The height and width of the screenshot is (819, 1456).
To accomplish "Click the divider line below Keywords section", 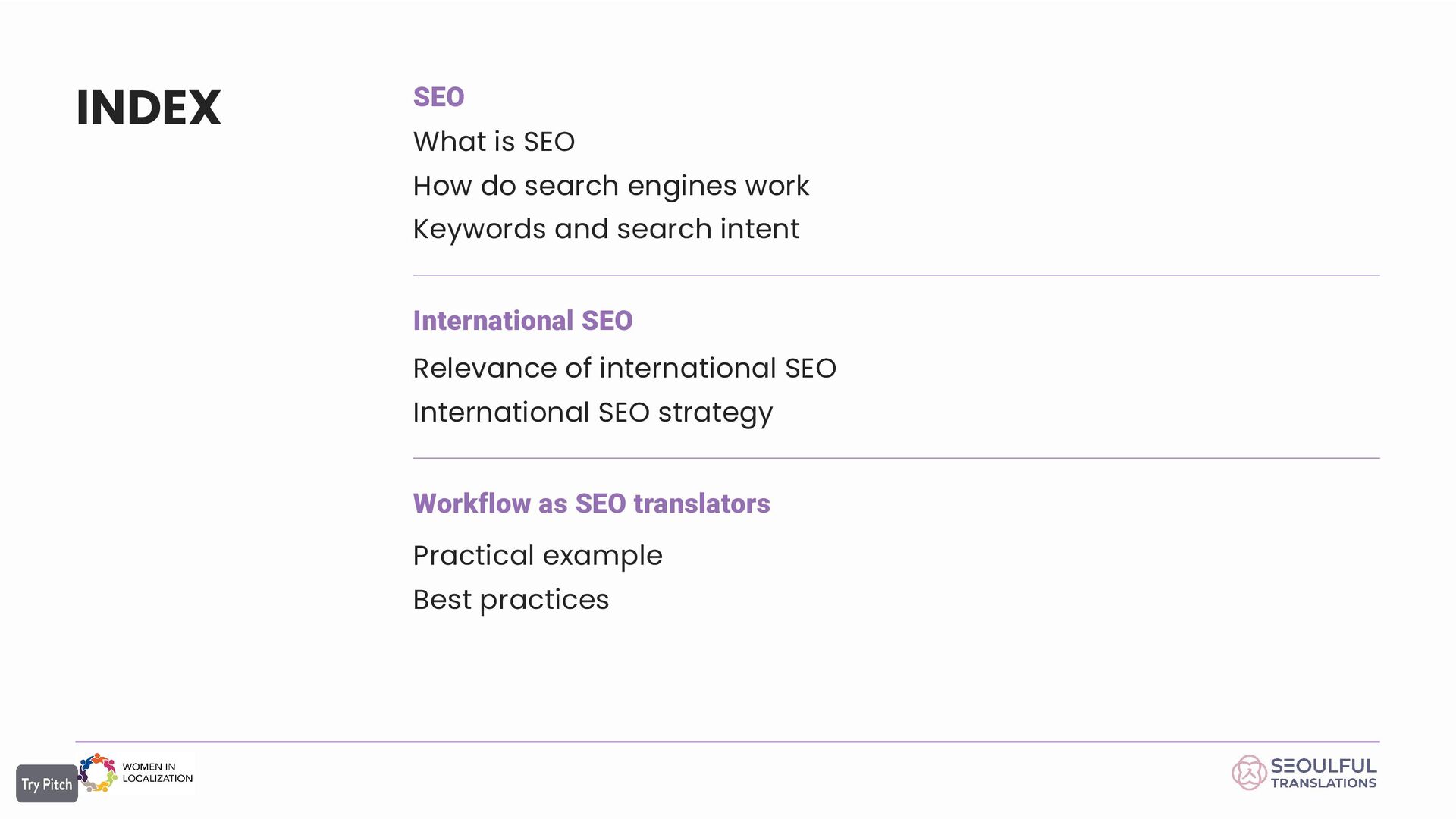I will click(x=896, y=275).
